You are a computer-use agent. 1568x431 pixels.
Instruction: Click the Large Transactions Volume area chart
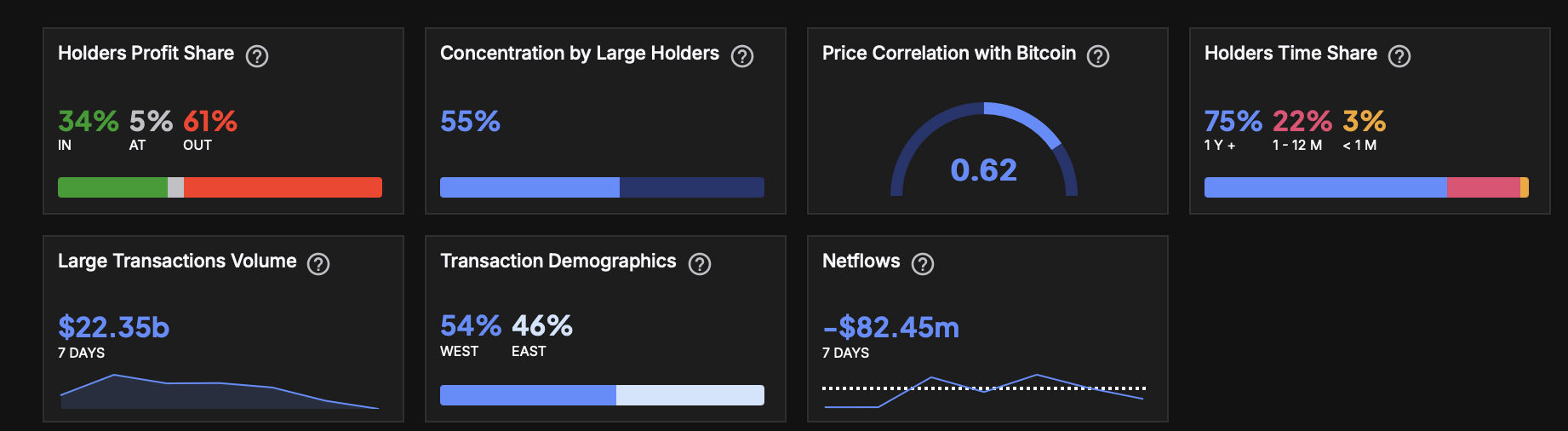[x=220, y=393]
